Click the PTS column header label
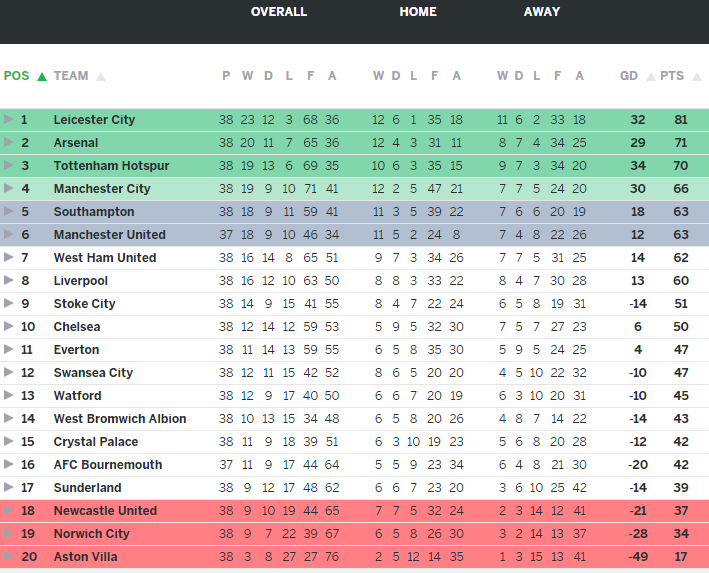709x573 pixels. [672, 76]
